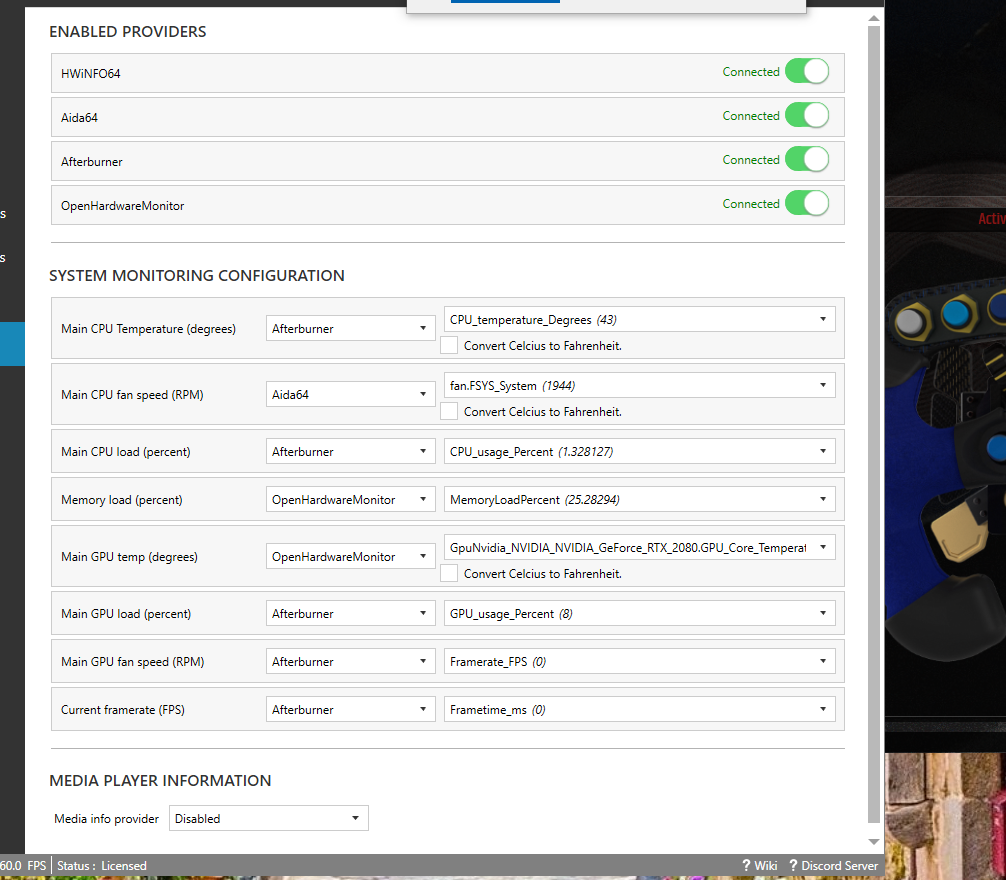Check Convert to Fahrenheit for CPU fan speed
1006x880 pixels.
(448, 411)
